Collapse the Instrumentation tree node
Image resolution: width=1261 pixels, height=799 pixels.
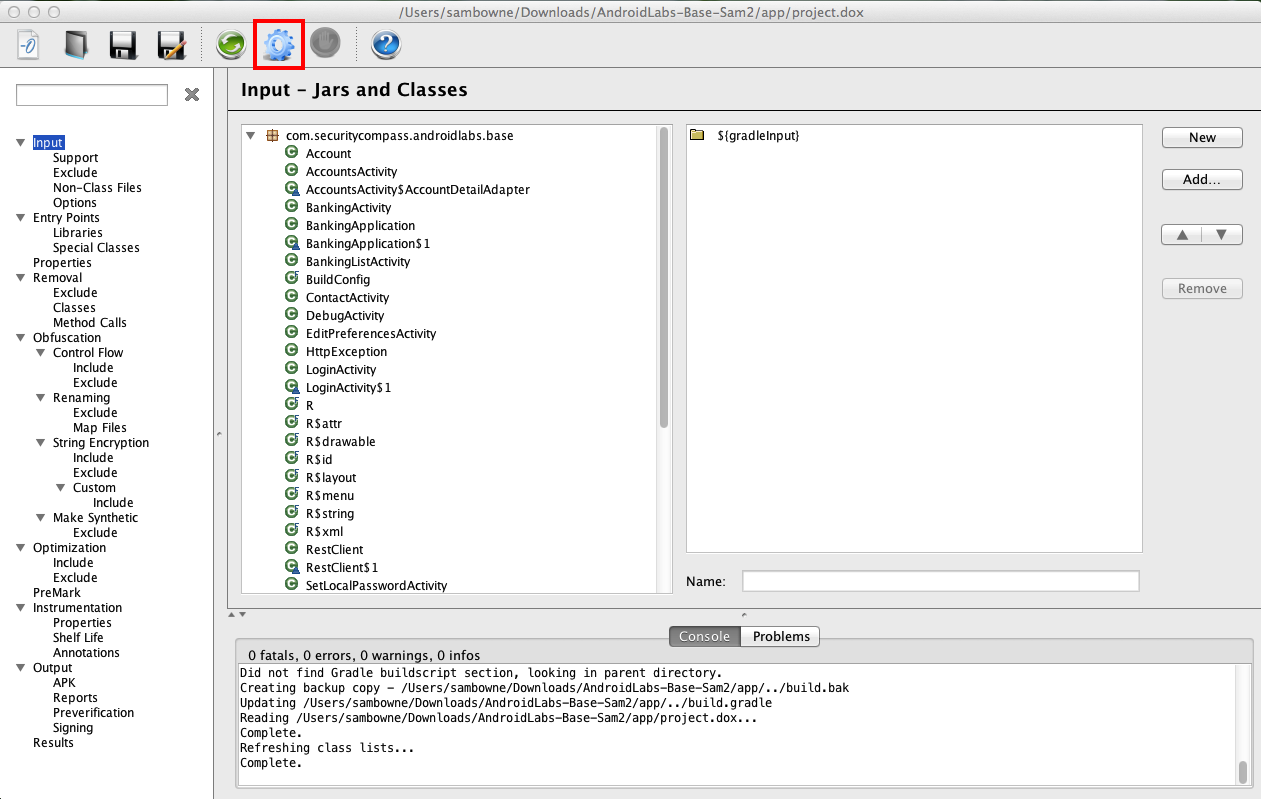(x=21, y=608)
